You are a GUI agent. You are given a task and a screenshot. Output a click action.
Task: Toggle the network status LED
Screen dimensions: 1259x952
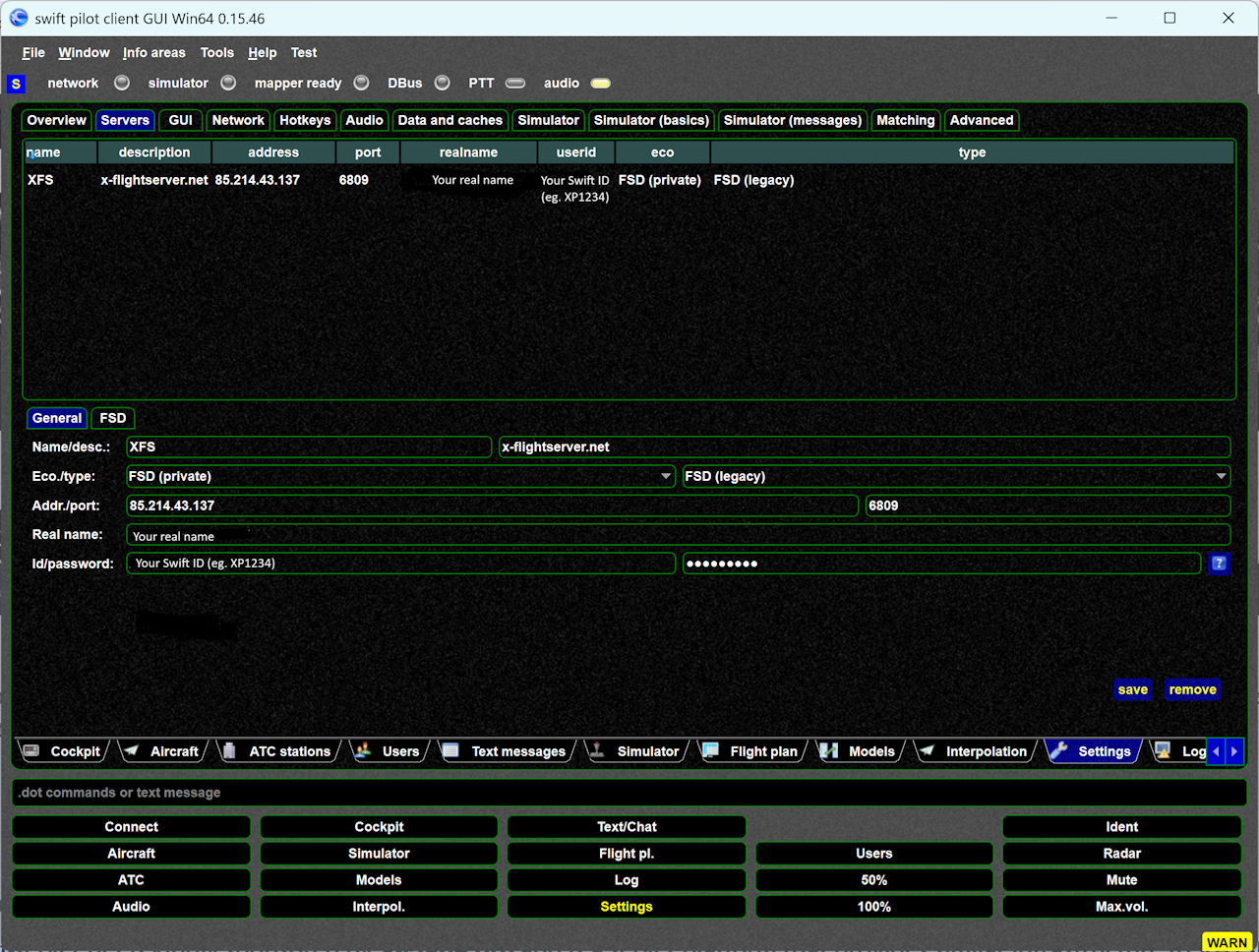tap(122, 83)
